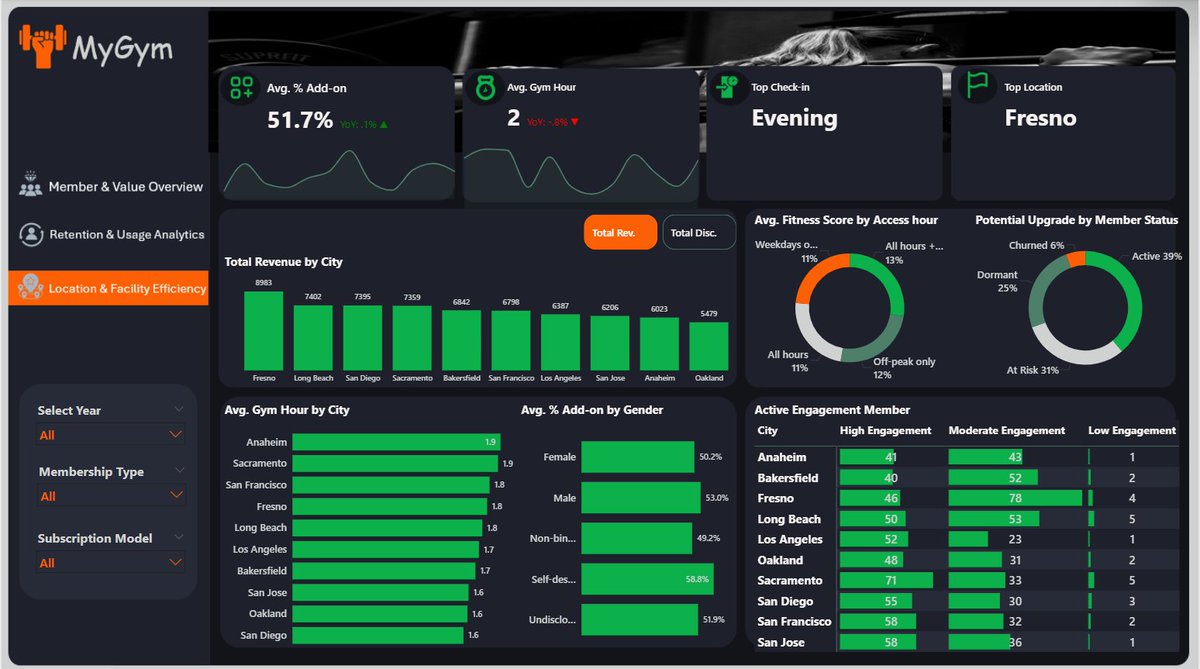Screen dimensions: 1200x669
Task: Click the MyGym fist dumbbell logo
Action: point(41,47)
